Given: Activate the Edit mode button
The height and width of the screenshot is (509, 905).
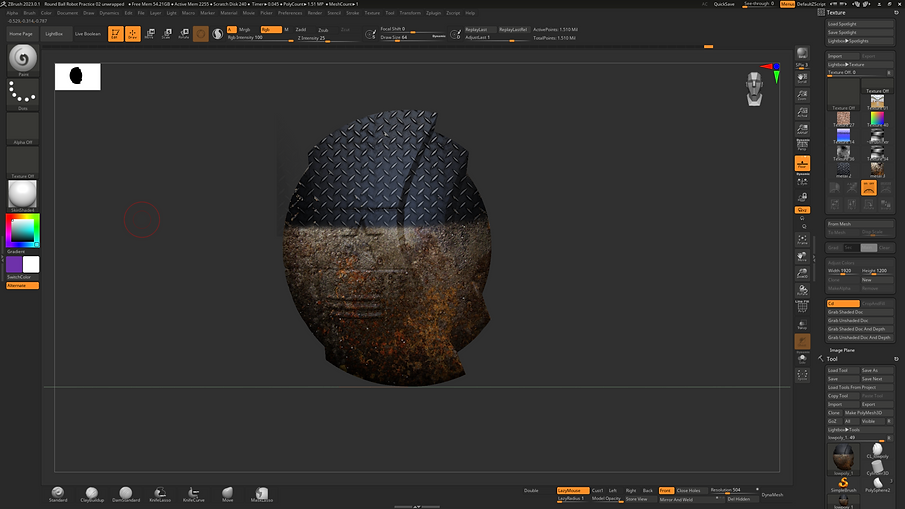Looking at the screenshot, I should point(115,34).
